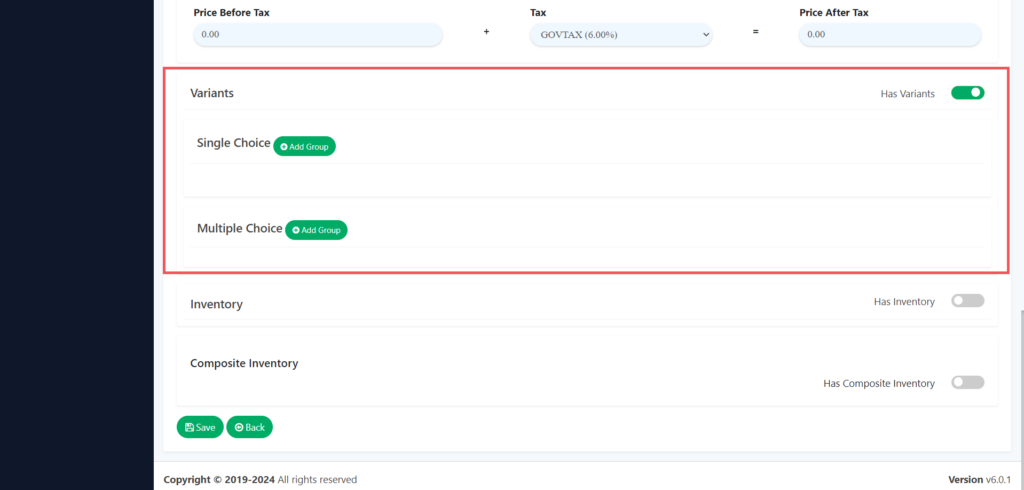Click the Composite Inventory section heading
Screen dimensions: 1024x490
(244, 363)
